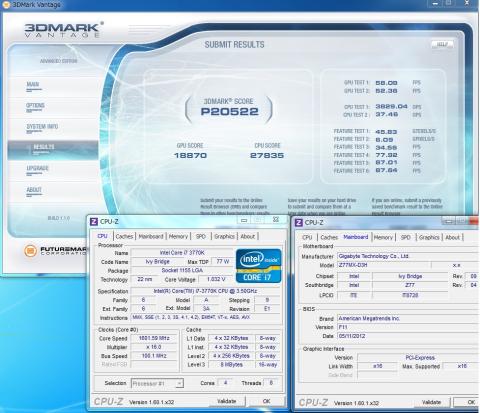Click the manufacturer Gigabyte Technology Co., Ltd.

[408, 256]
